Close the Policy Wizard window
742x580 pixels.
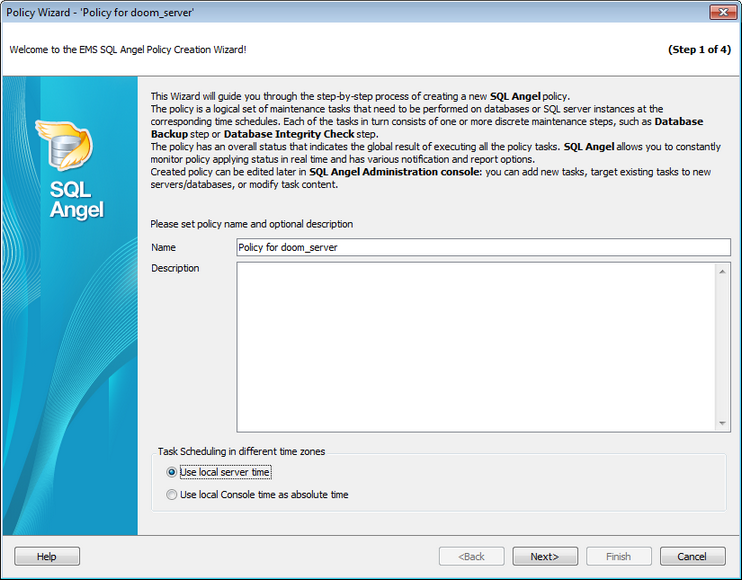723,12
